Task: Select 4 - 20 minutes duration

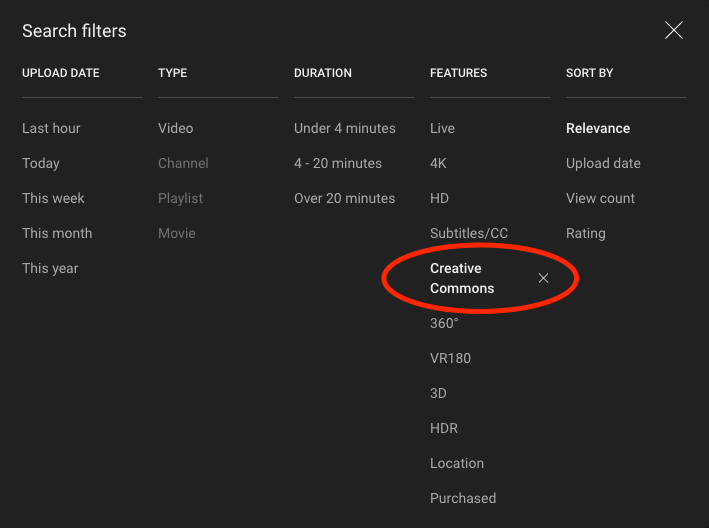Action: click(338, 163)
